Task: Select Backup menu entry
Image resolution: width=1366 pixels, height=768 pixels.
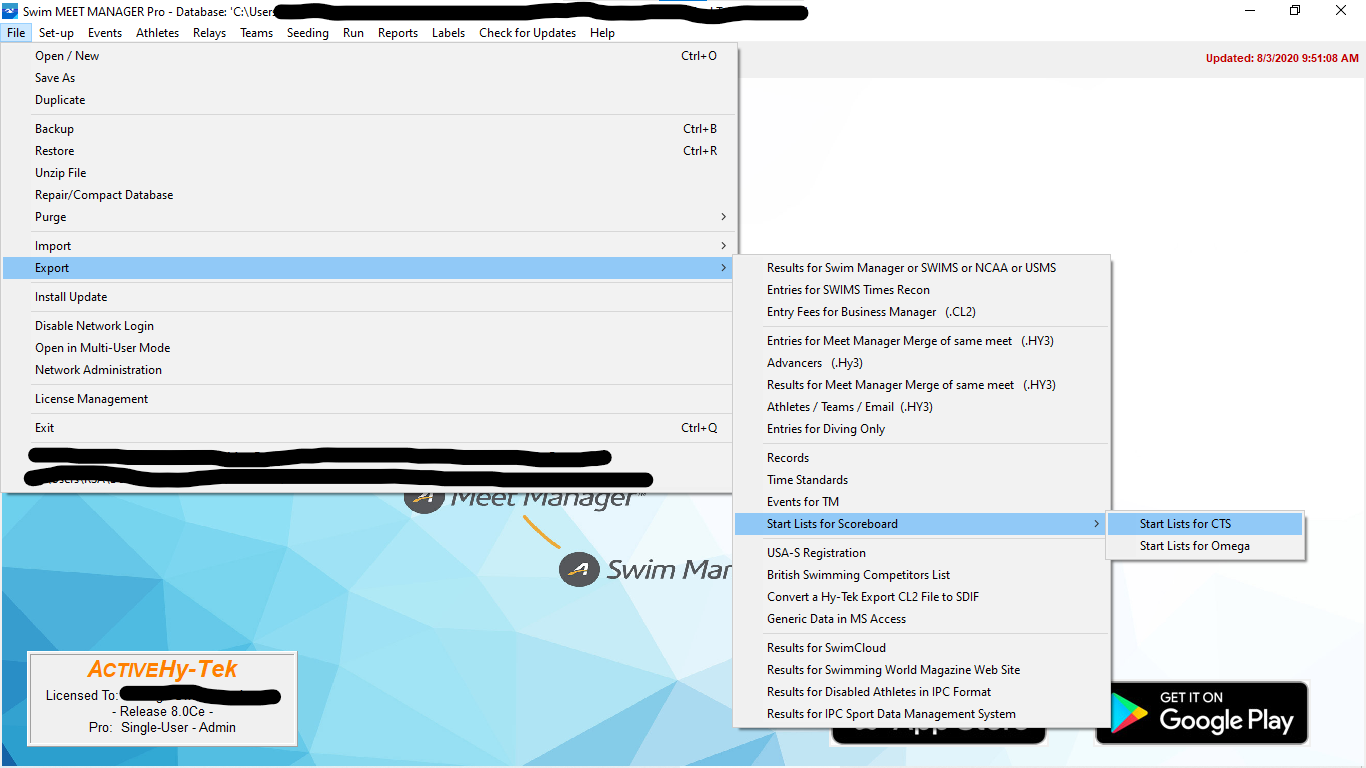Action: (x=369, y=129)
